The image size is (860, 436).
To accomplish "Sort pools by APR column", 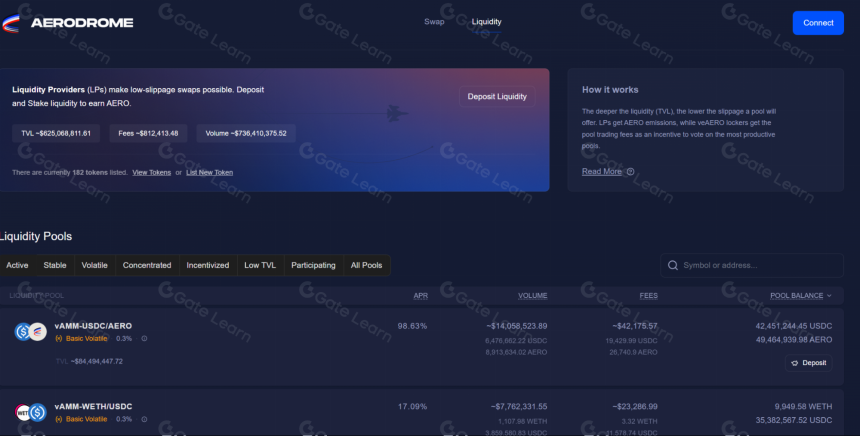I will pos(420,296).
